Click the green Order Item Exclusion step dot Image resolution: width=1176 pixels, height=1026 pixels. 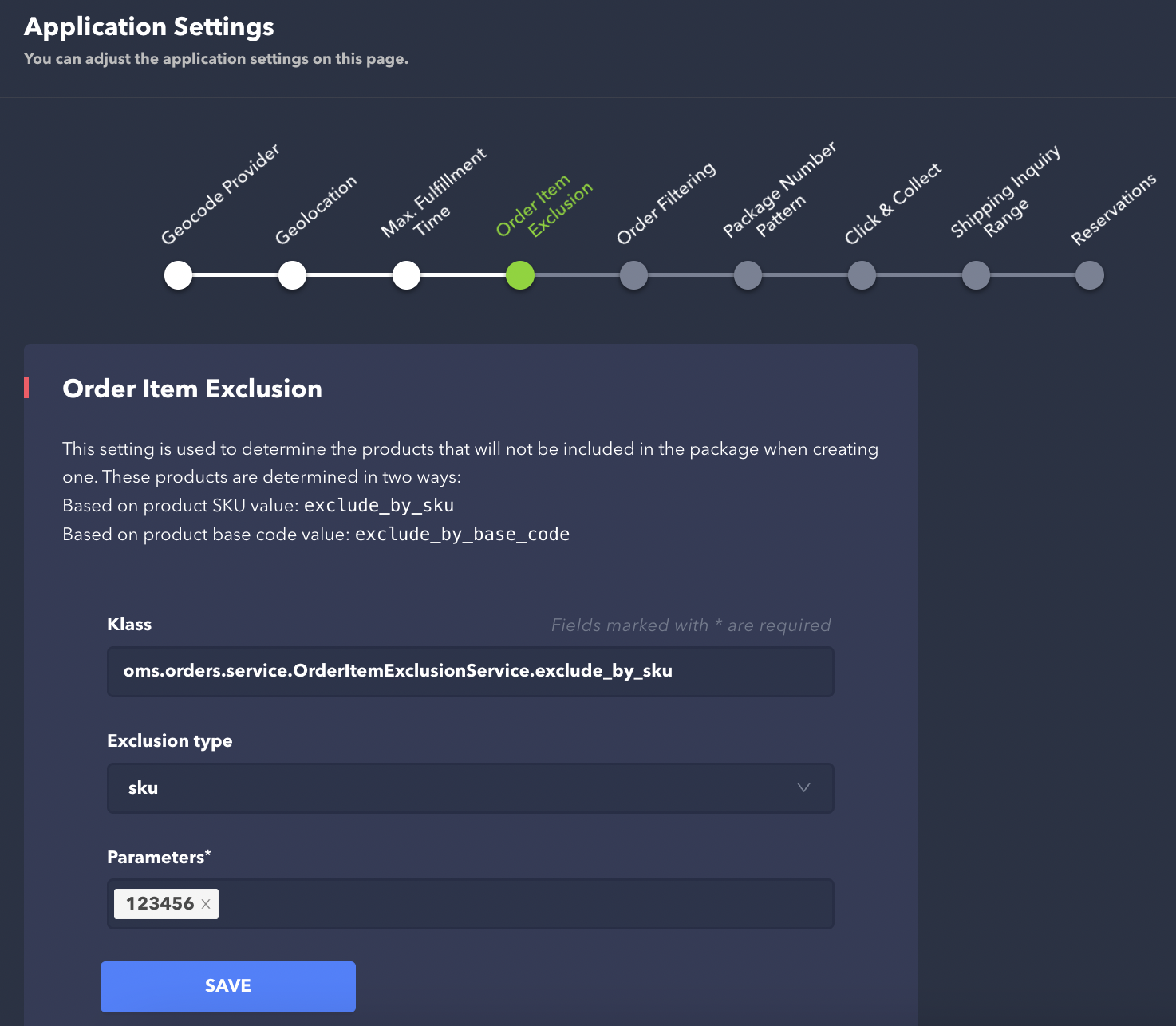[x=520, y=275]
